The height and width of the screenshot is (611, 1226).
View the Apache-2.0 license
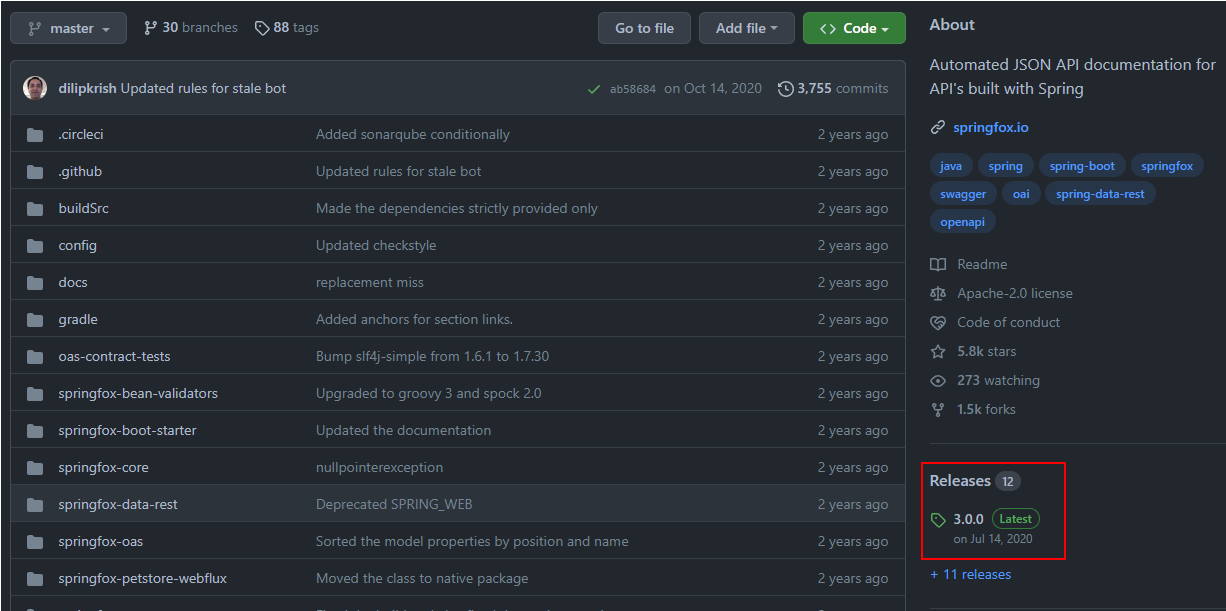pos(1001,293)
